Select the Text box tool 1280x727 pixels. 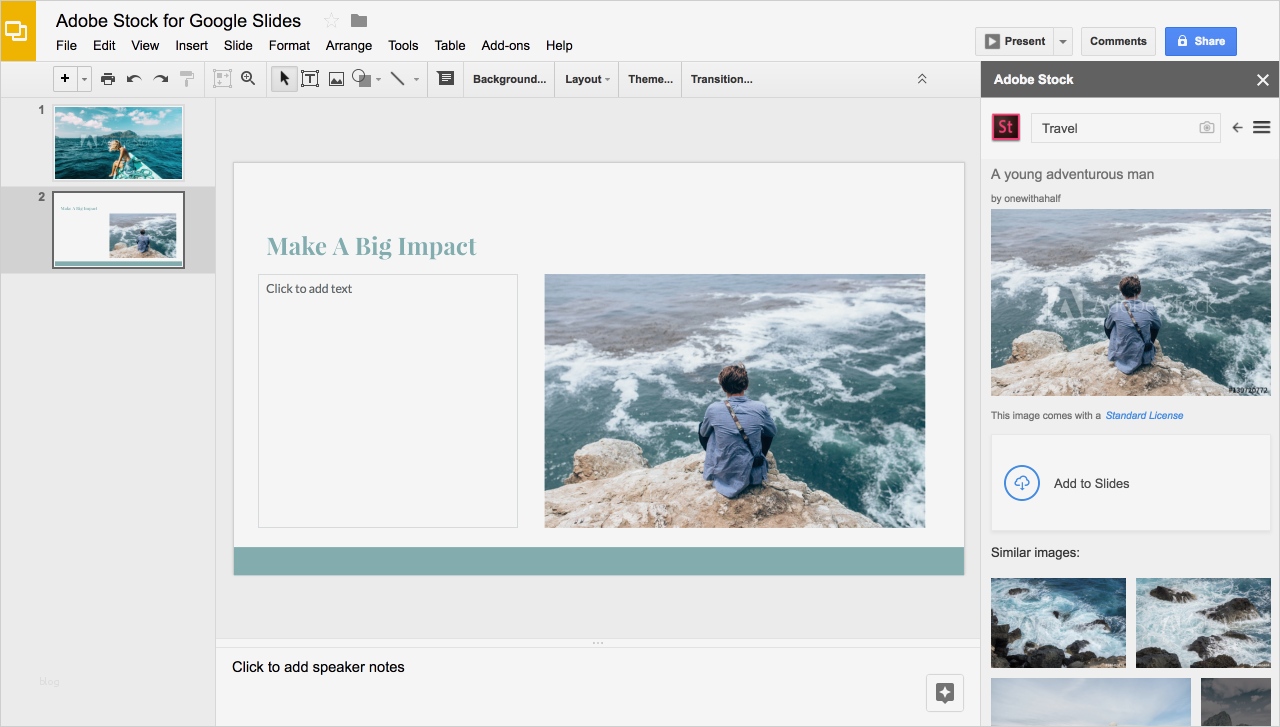tap(310, 79)
